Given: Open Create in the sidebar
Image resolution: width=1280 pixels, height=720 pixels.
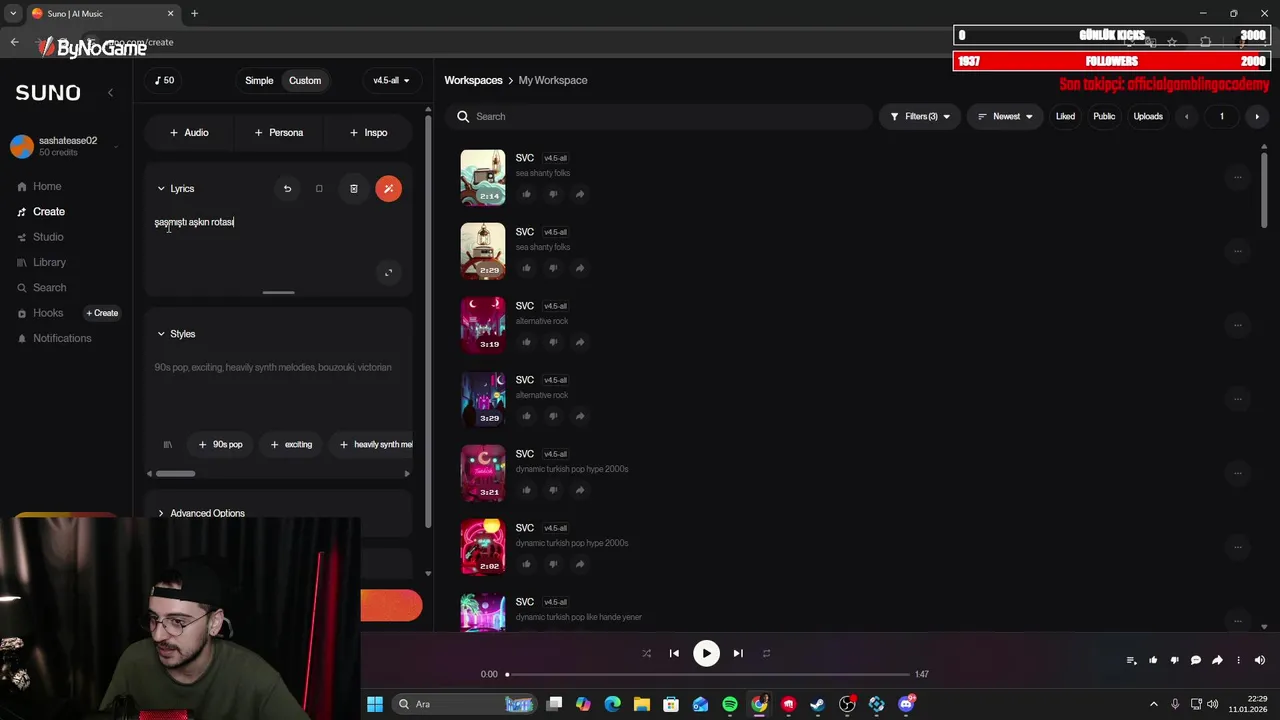Looking at the screenshot, I should point(42,212).
